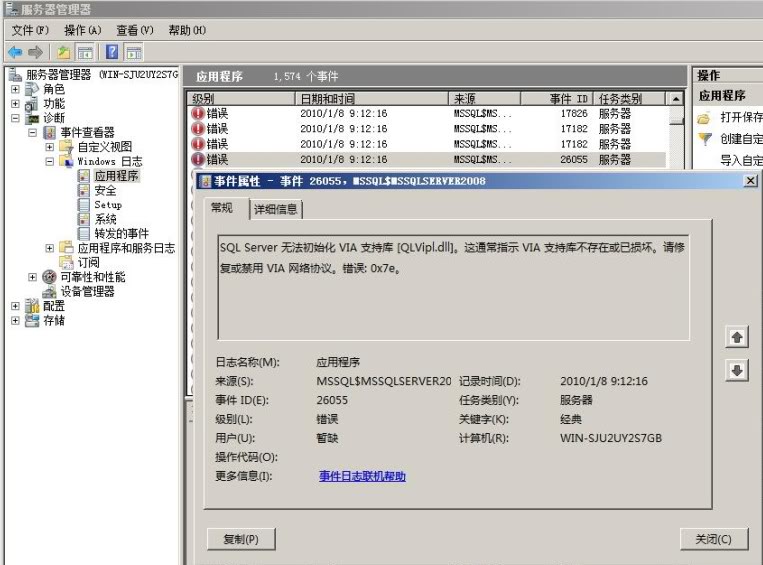Sort by the 日期和时间 column header
The image size is (763, 565).
pos(372,99)
